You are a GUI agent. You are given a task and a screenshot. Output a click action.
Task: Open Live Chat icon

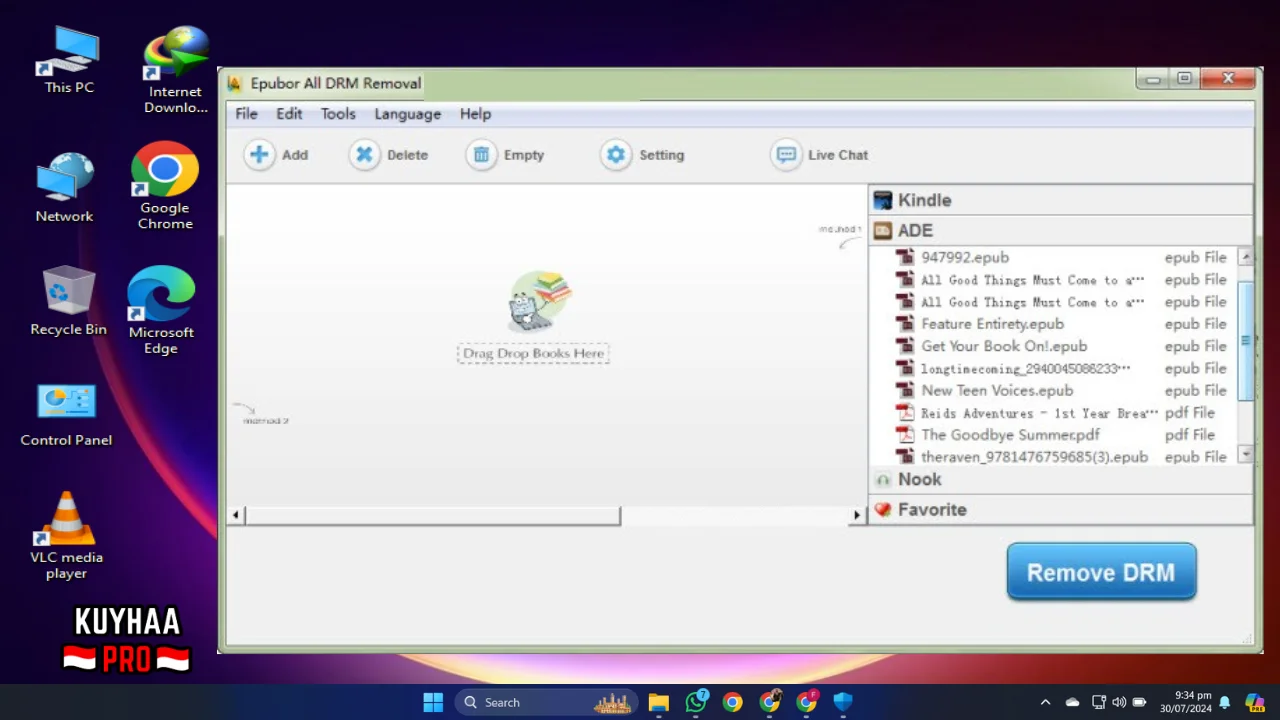coord(786,155)
